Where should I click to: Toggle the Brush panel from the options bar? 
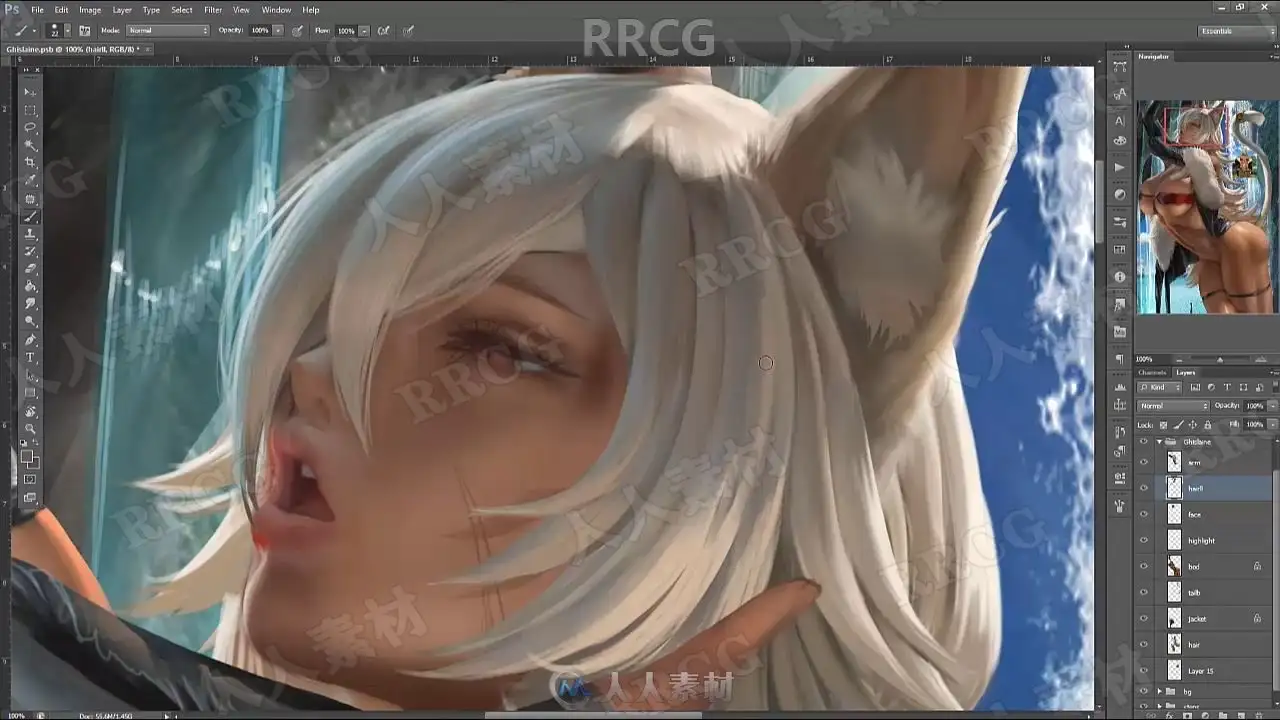click(85, 31)
